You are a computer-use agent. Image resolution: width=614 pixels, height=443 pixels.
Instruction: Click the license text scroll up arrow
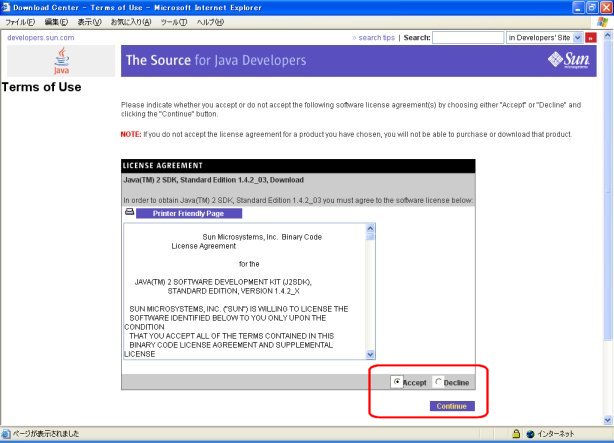point(370,229)
